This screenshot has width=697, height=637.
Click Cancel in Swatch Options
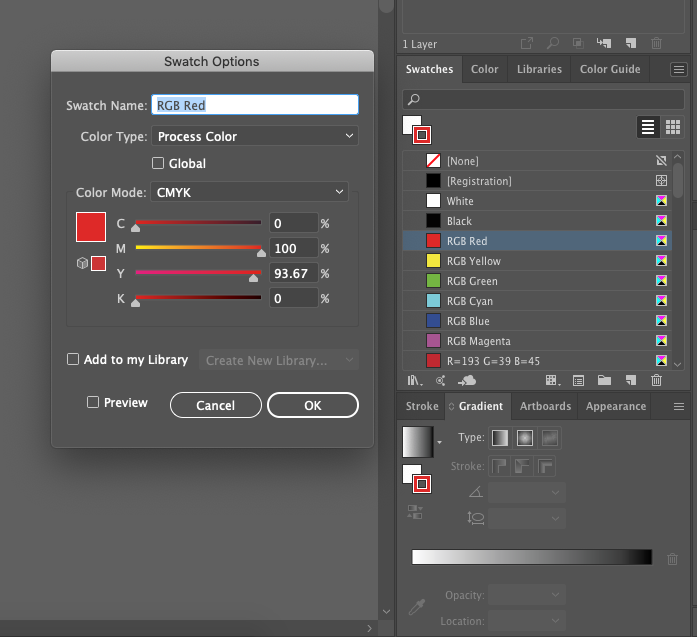(216, 405)
